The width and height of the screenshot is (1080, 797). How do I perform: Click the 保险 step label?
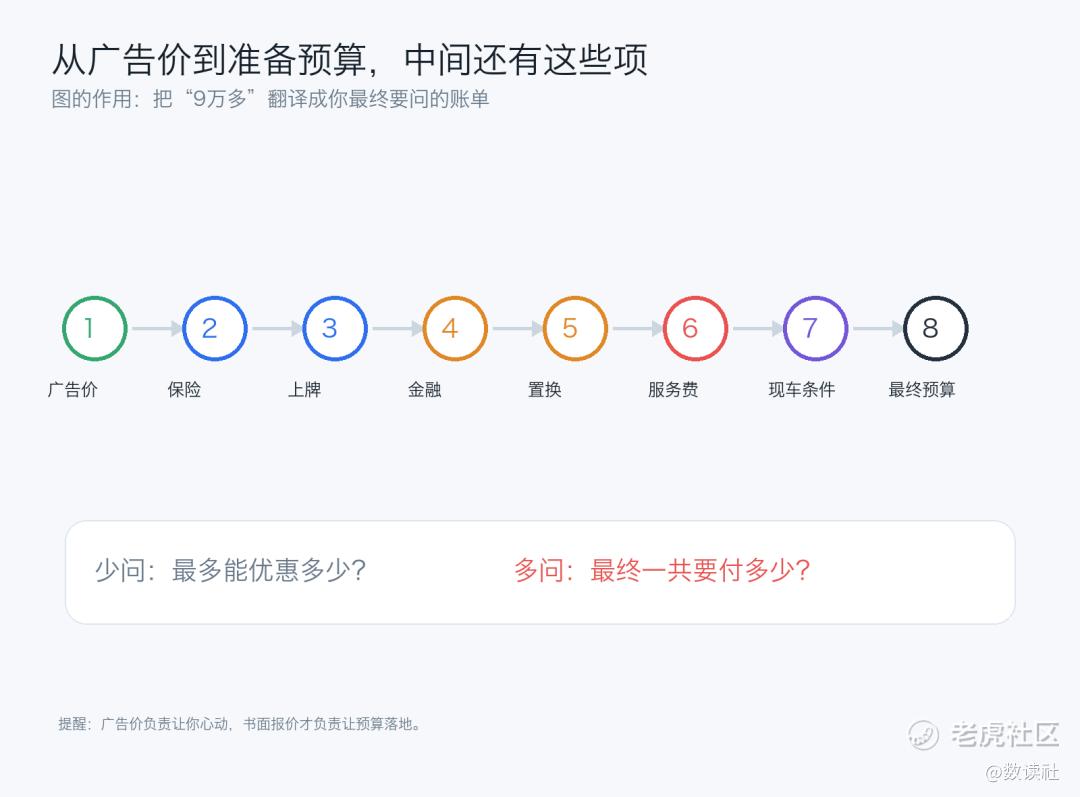pos(184,390)
